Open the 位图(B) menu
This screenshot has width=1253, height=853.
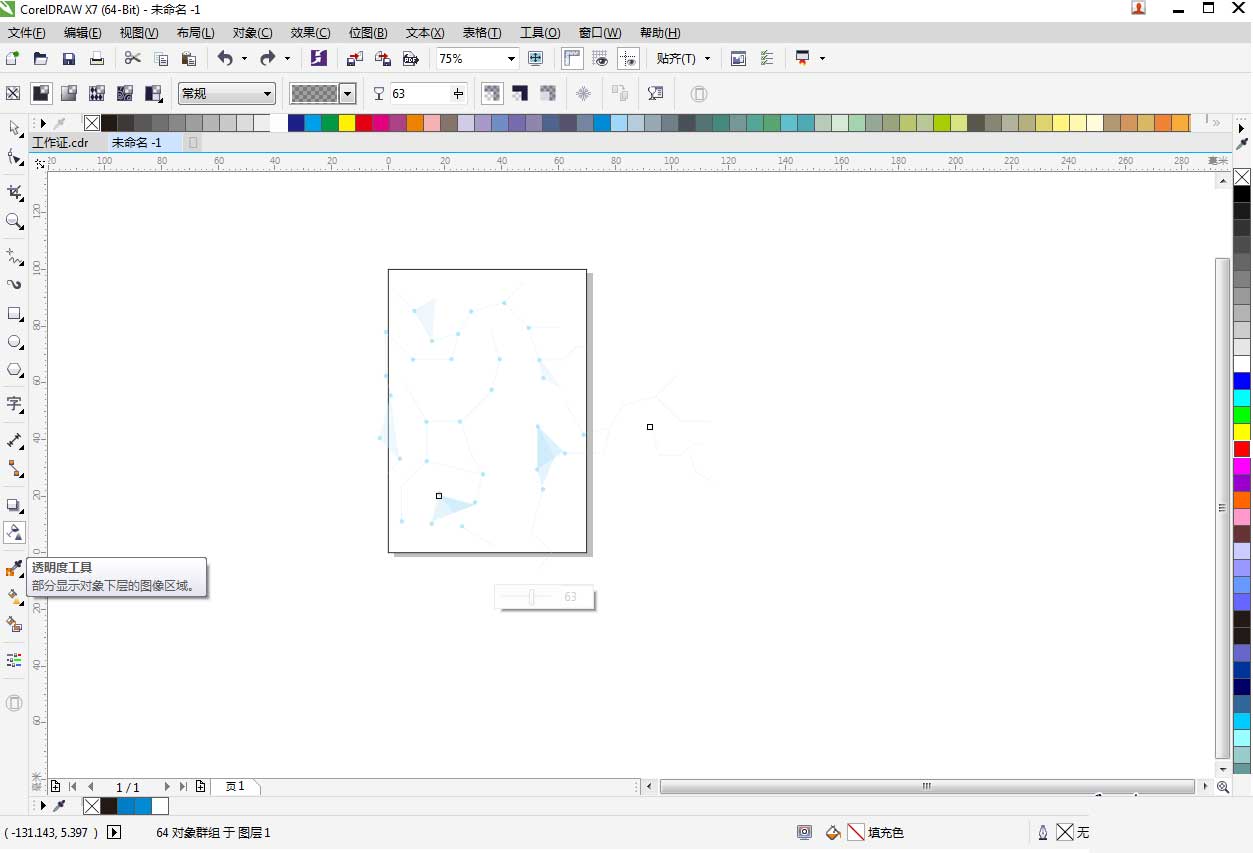point(368,33)
